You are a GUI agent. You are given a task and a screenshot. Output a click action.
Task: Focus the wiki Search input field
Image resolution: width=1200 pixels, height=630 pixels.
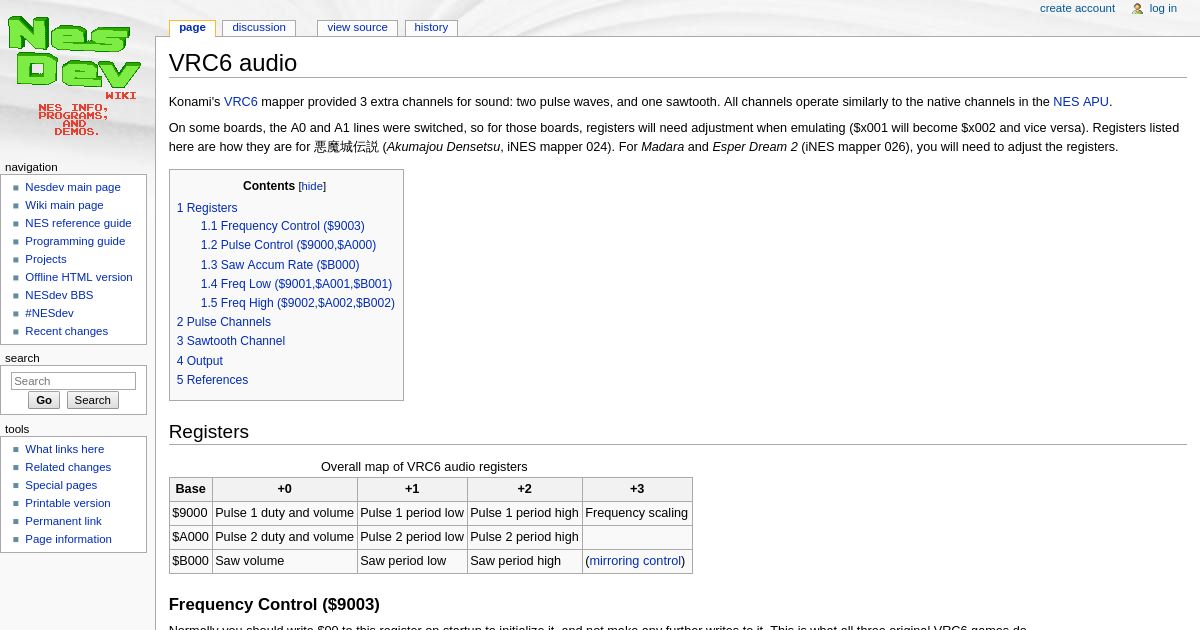73,381
